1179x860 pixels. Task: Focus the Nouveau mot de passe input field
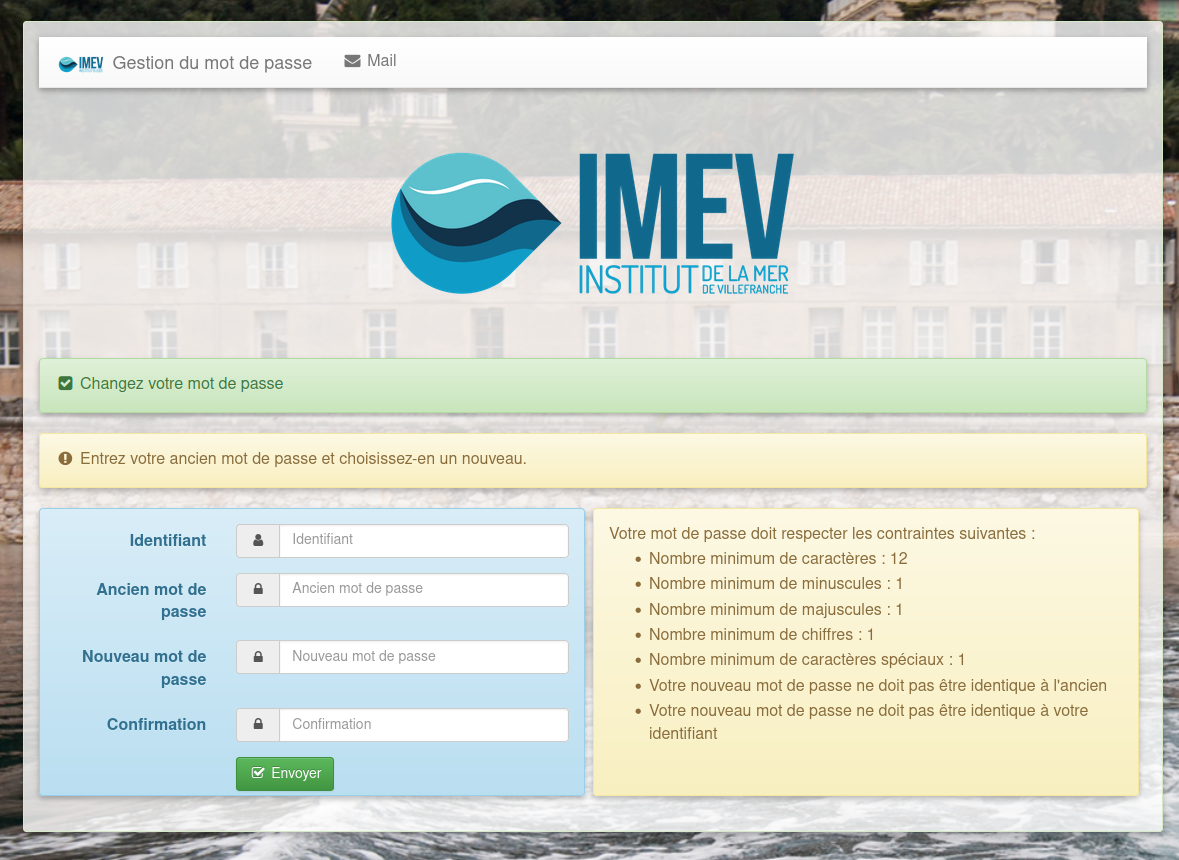click(424, 657)
